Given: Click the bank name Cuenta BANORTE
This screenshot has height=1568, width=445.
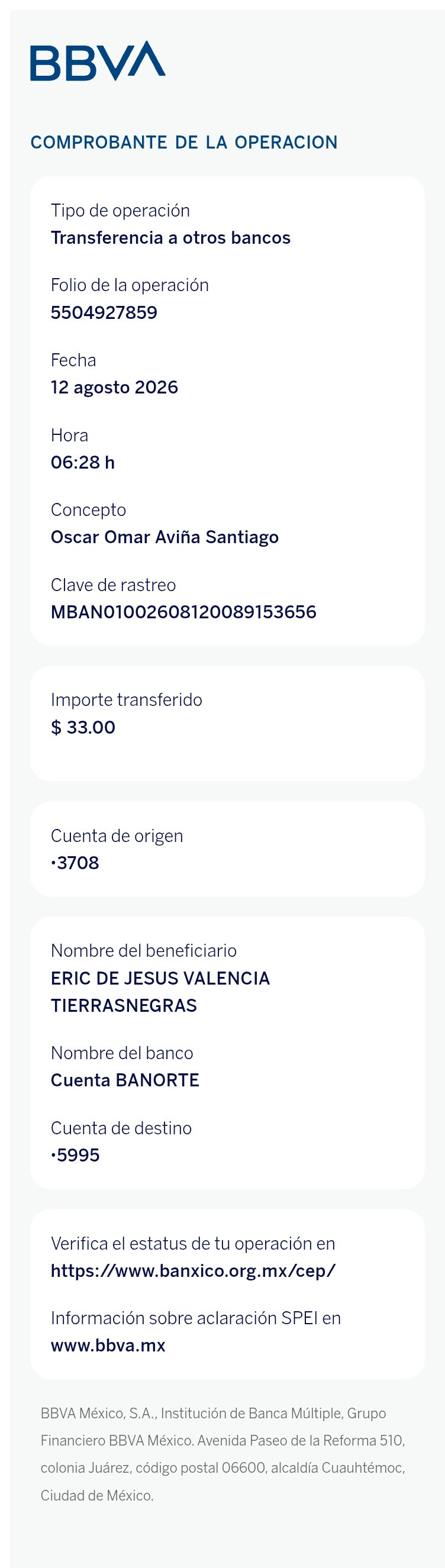Looking at the screenshot, I should click(125, 1080).
